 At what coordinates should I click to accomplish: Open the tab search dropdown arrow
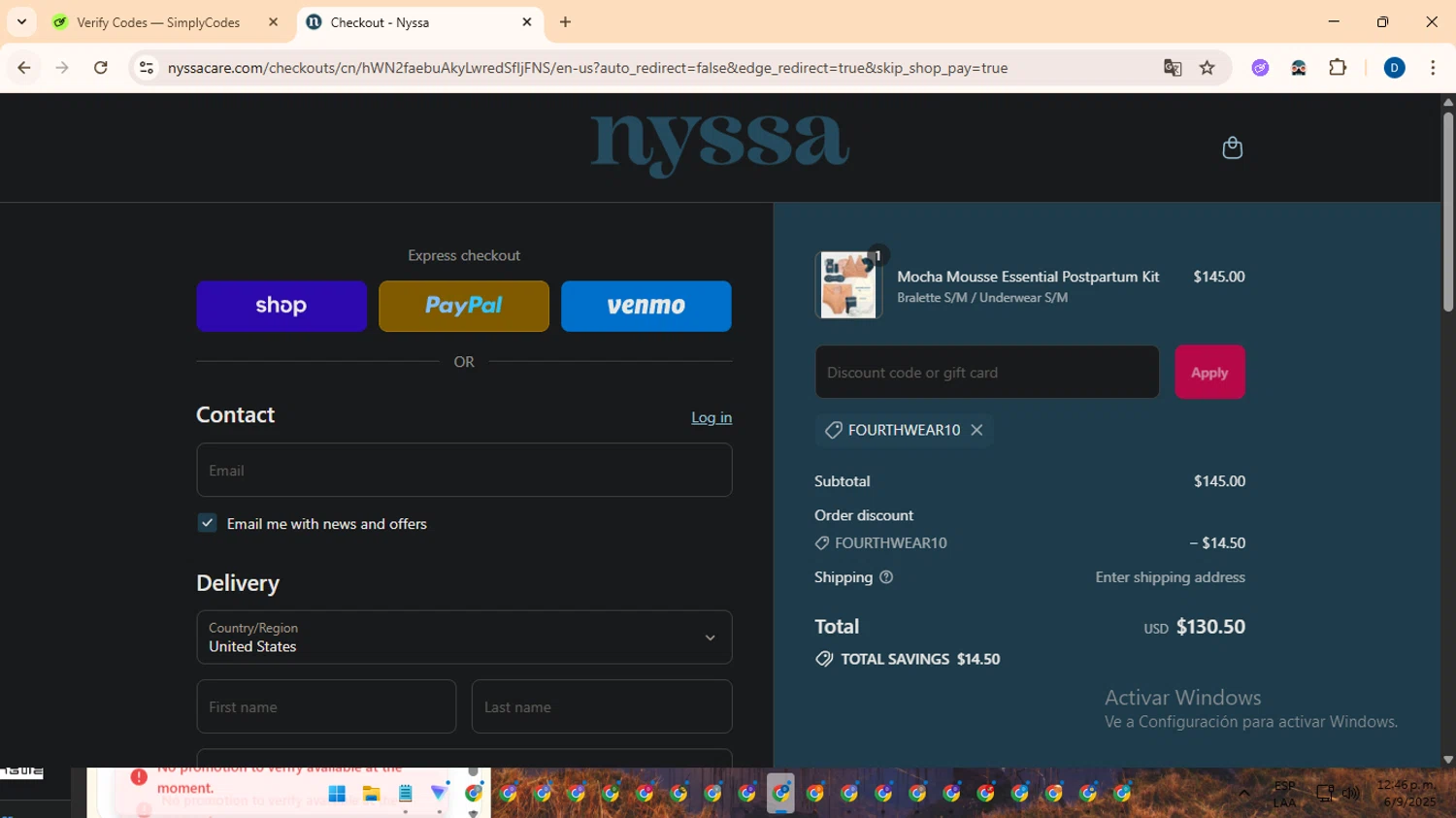click(x=21, y=22)
